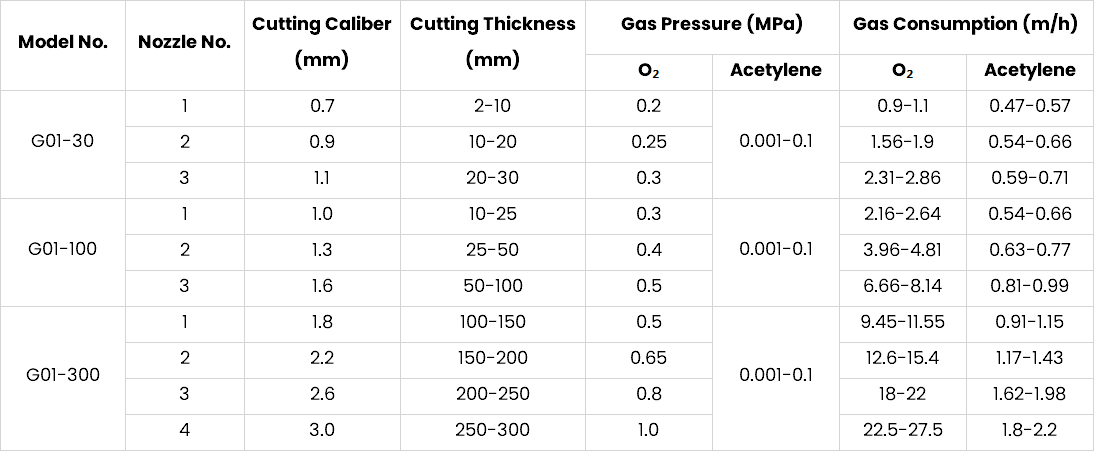Select the 6.66-8.14 oxygen consumption cell
The image size is (1094, 451).
[902, 286]
